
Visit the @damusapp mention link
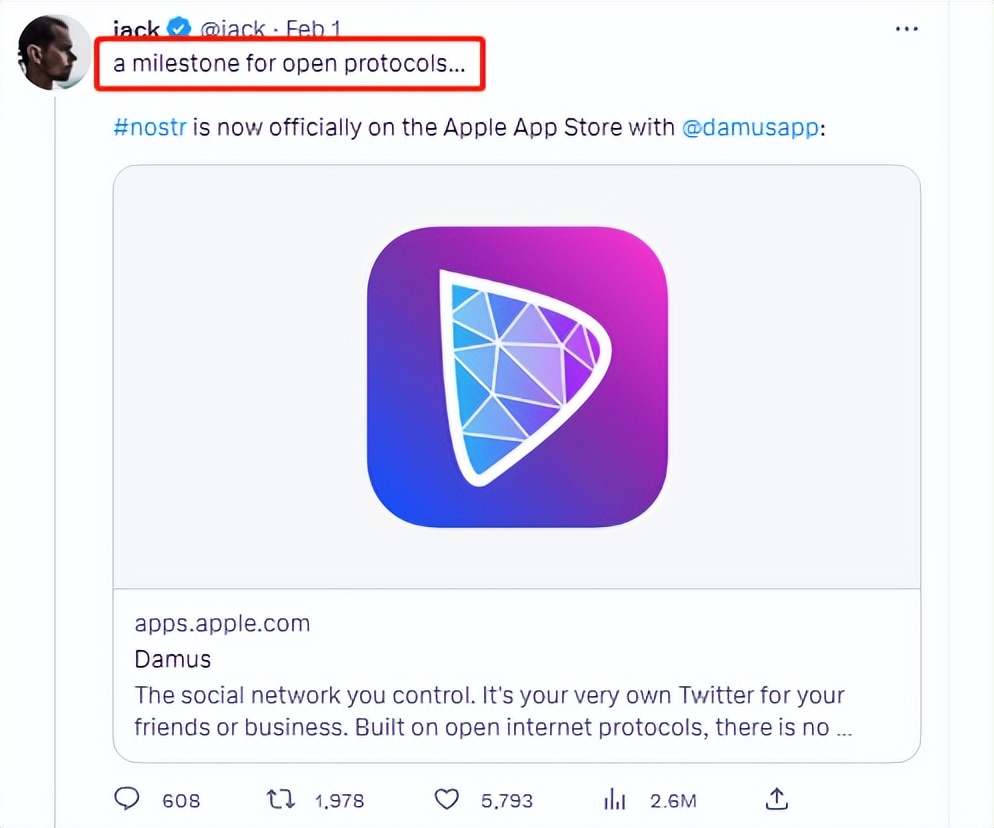(x=750, y=129)
